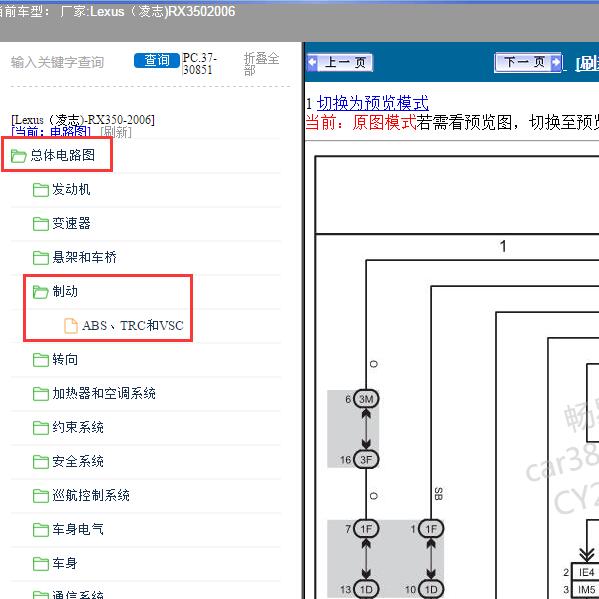The width and height of the screenshot is (599, 599).
Task: Click the folder icon beside 发动机
Action: coord(40,189)
